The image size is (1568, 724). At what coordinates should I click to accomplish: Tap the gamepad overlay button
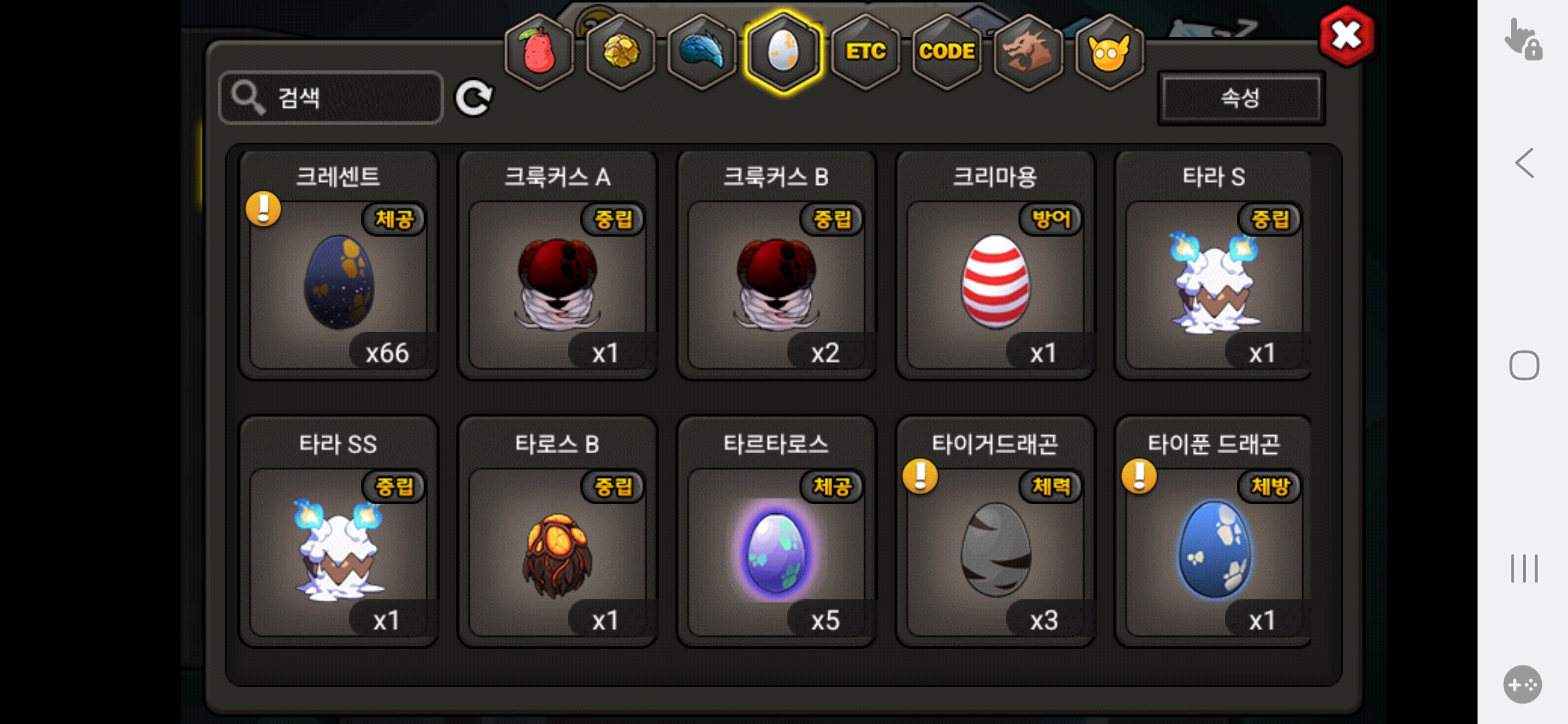1522,684
